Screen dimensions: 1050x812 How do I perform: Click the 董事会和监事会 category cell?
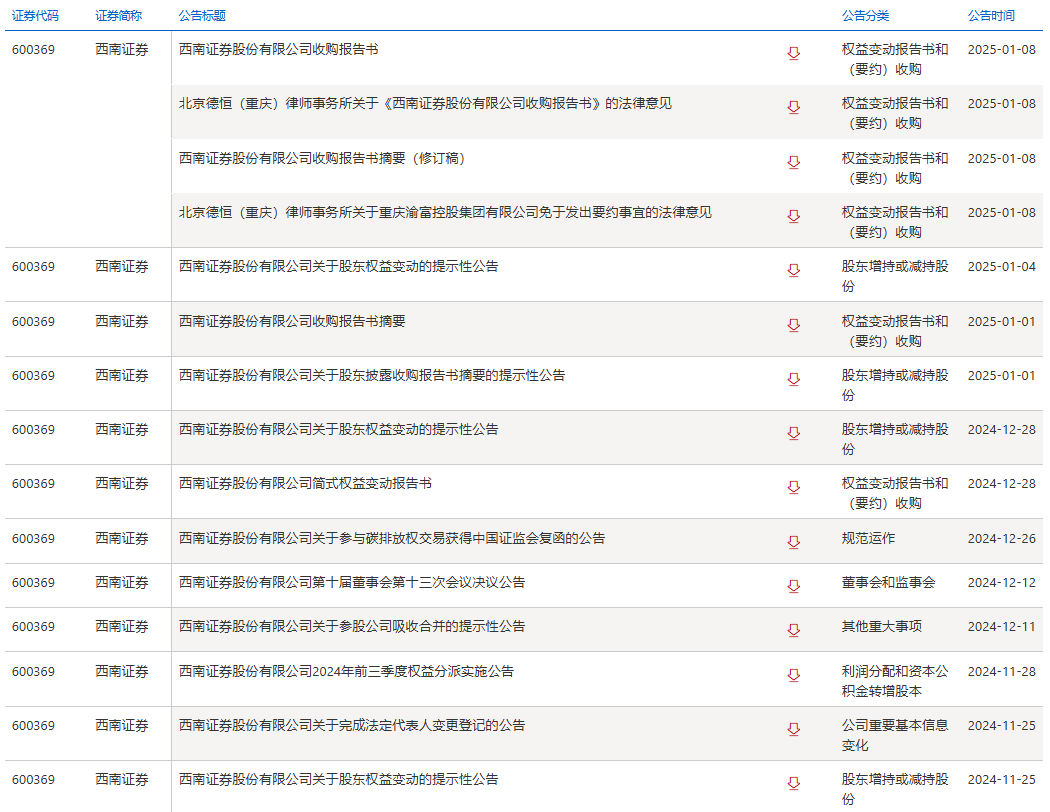(889, 582)
